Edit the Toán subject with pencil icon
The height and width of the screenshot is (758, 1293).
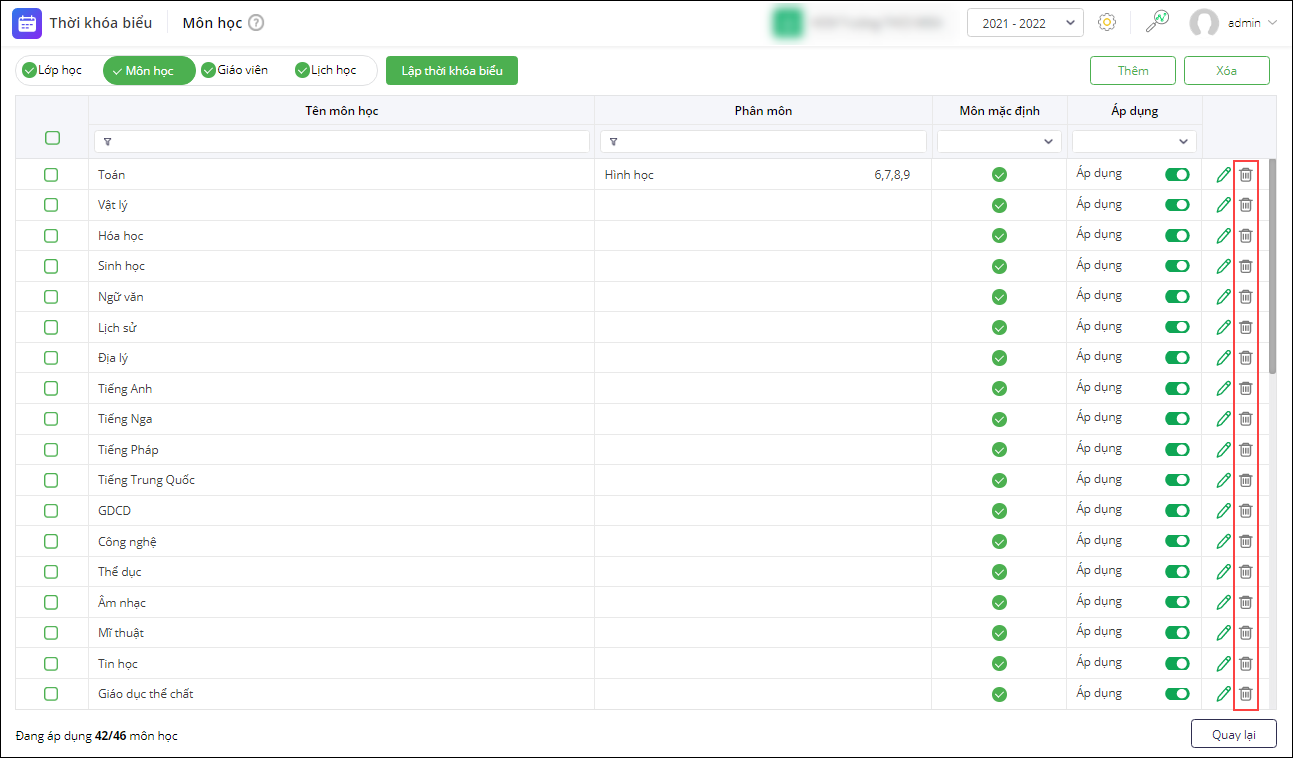tap(1223, 175)
